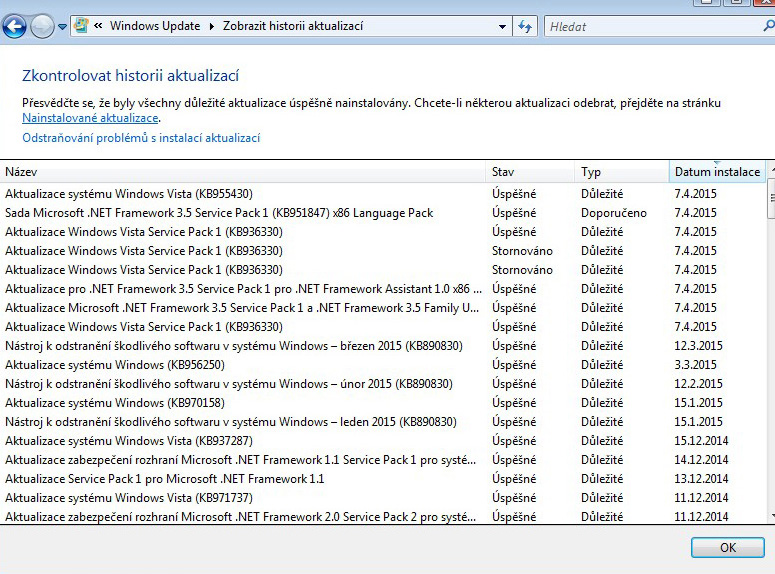The image size is (775, 574).
Task: Click the Refresh button beside address bar
Action: point(525,27)
